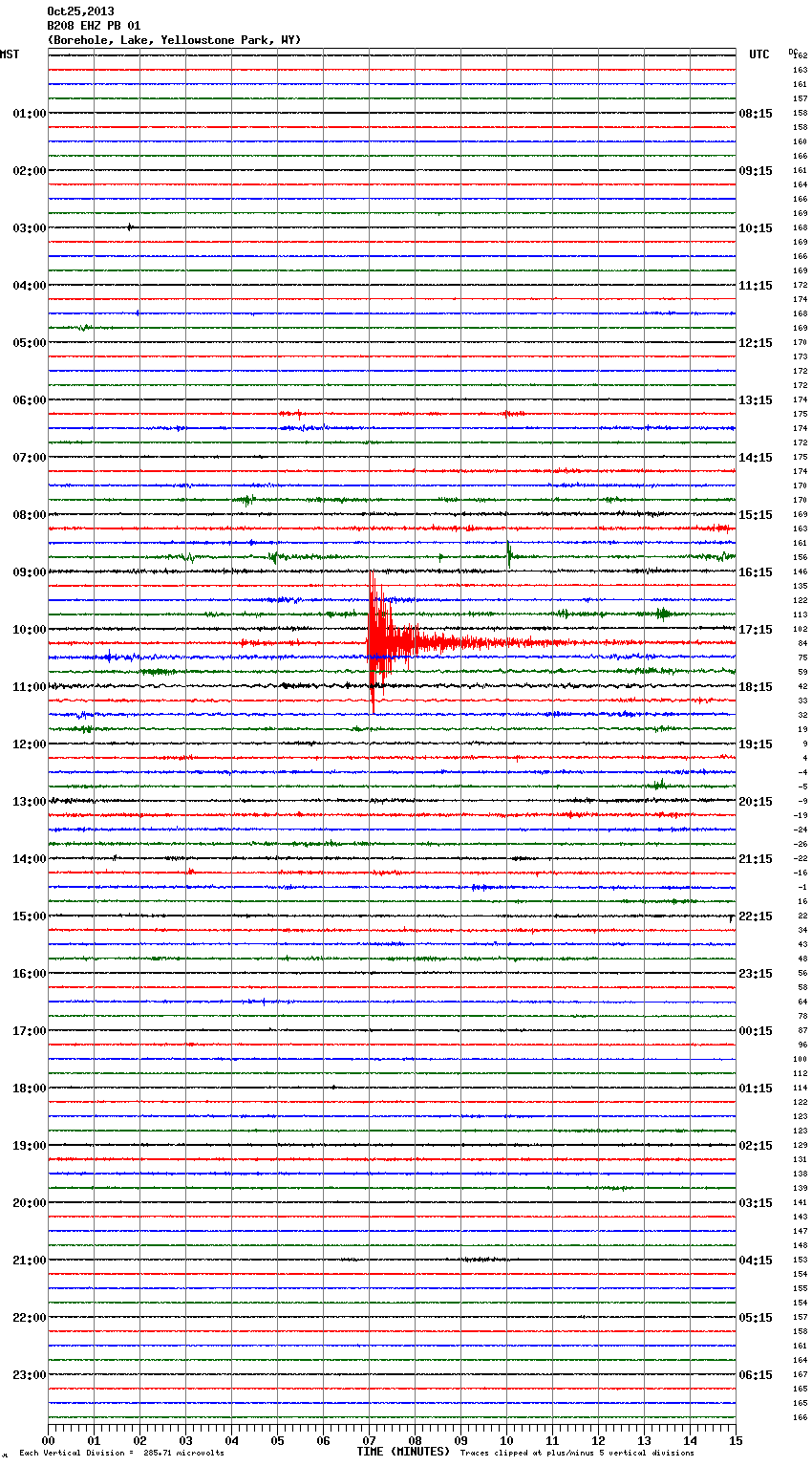Viewport: 812px width, 1466px height.
Task: Select the 19:00 MST time label
Action: point(30,1146)
